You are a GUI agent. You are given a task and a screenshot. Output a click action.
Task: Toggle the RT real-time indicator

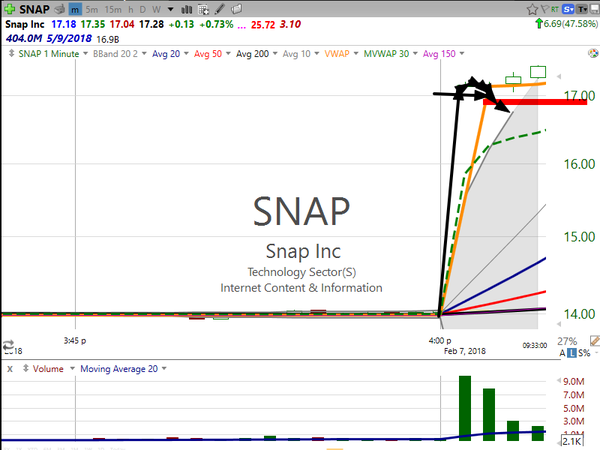coord(554,9)
